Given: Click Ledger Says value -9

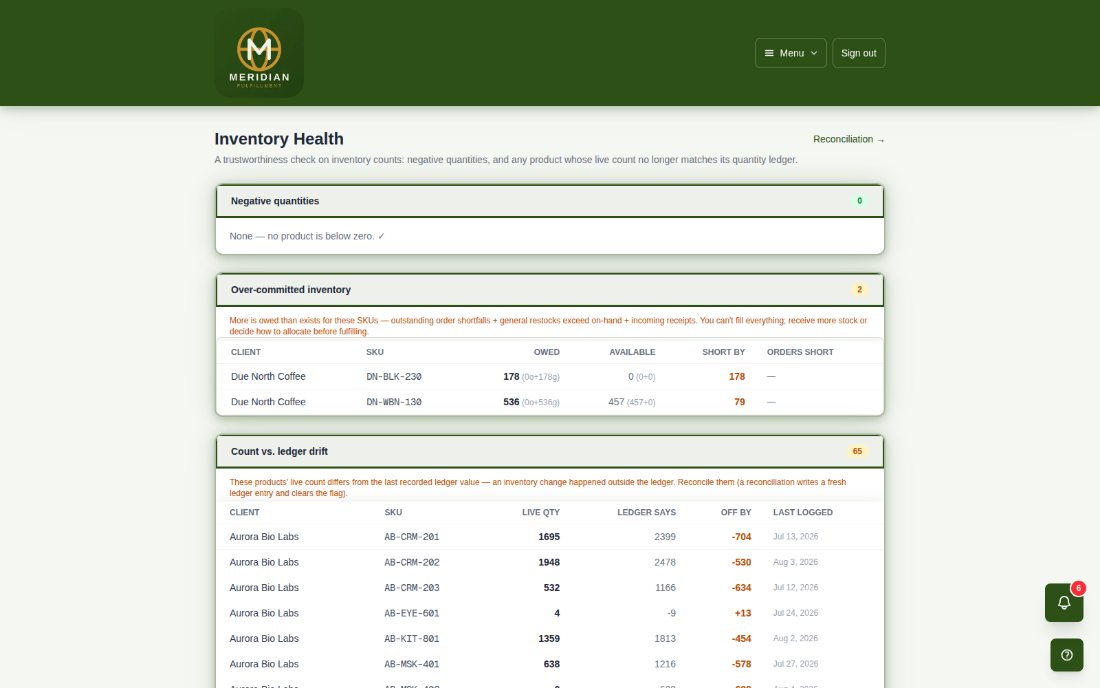Looking at the screenshot, I should [671, 614].
